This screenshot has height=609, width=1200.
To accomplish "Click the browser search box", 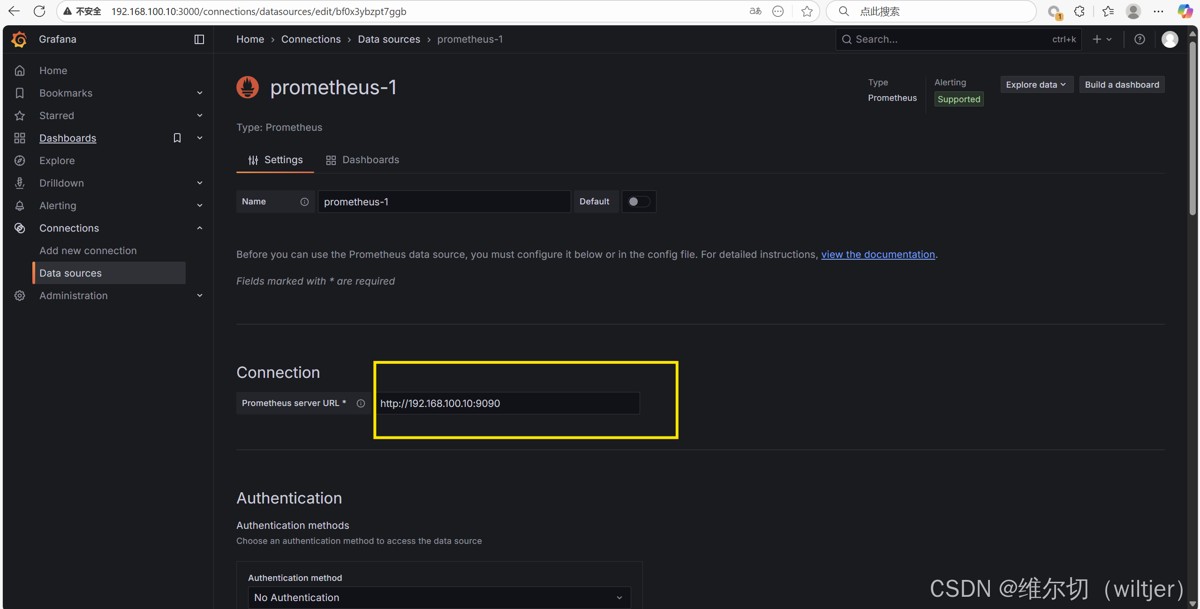I will [931, 11].
